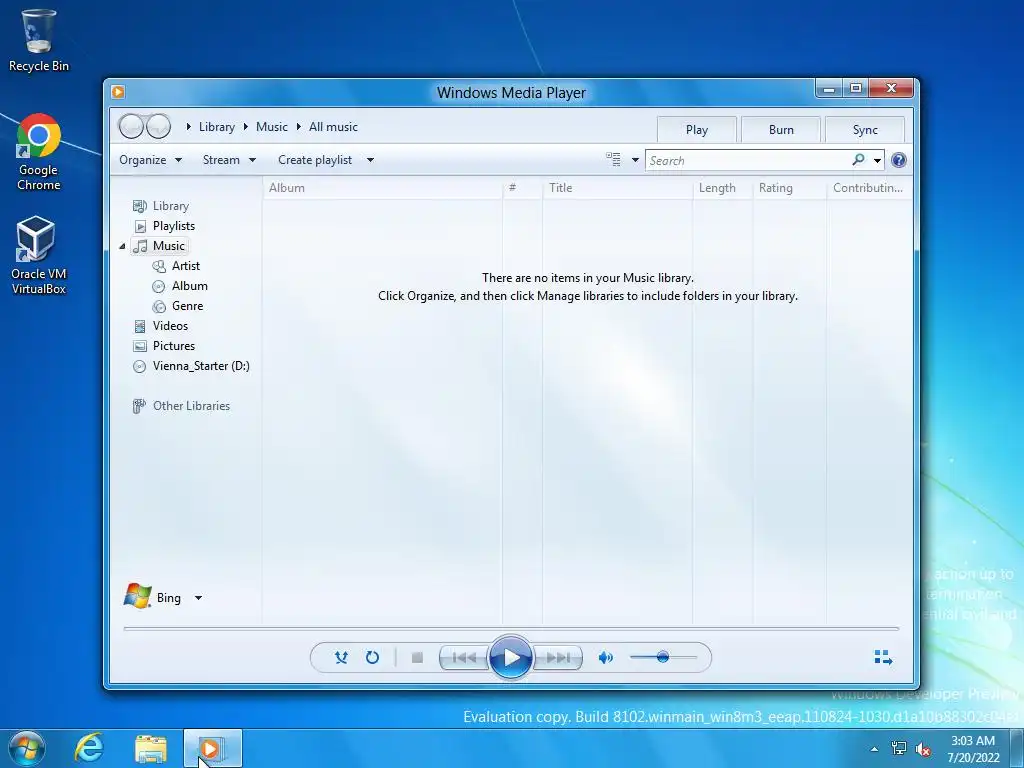Image resolution: width=1024 pixels, height=768 pixels.
Task: Start playback with the Play button
Action: (511, 658)
